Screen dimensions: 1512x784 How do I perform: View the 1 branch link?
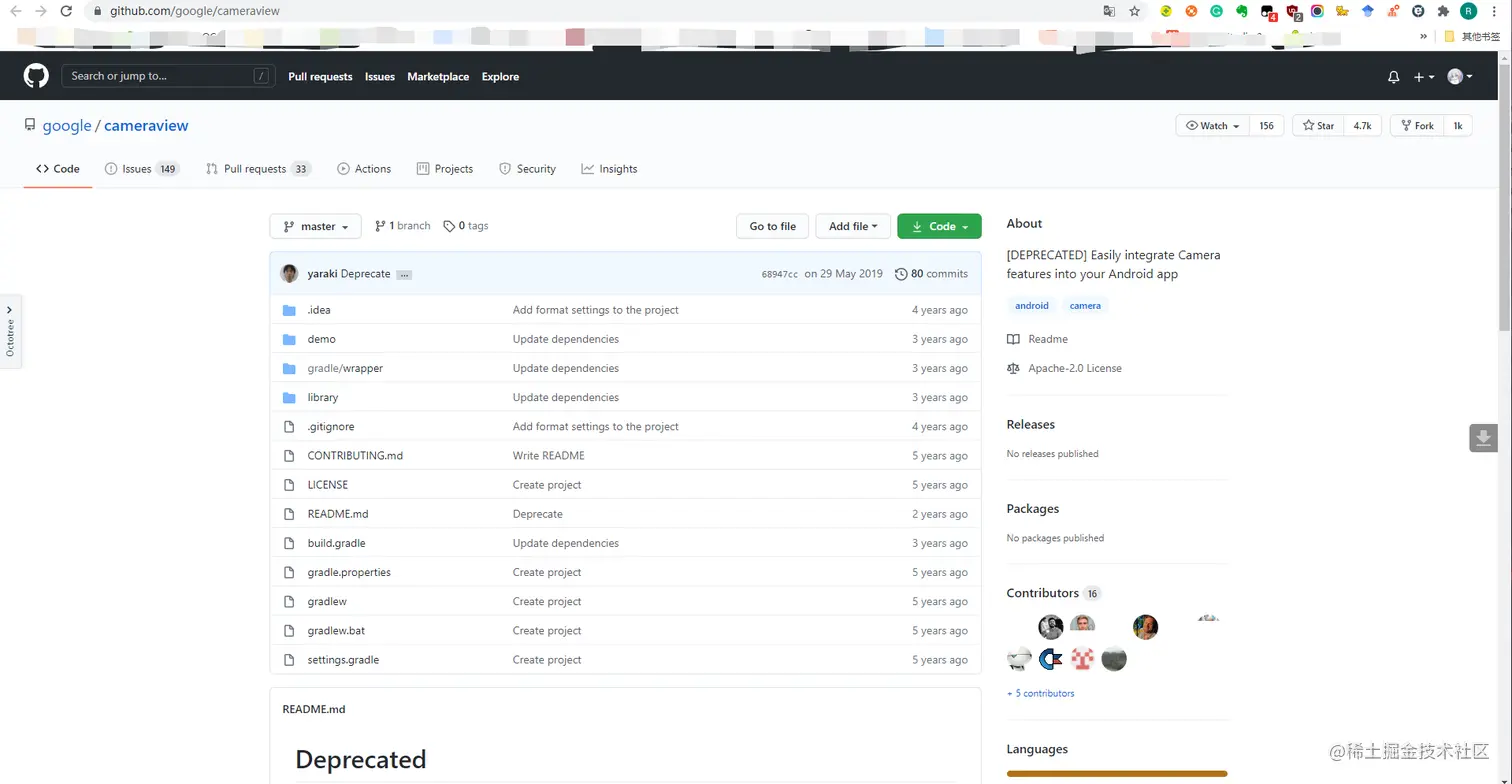point(402,226)
